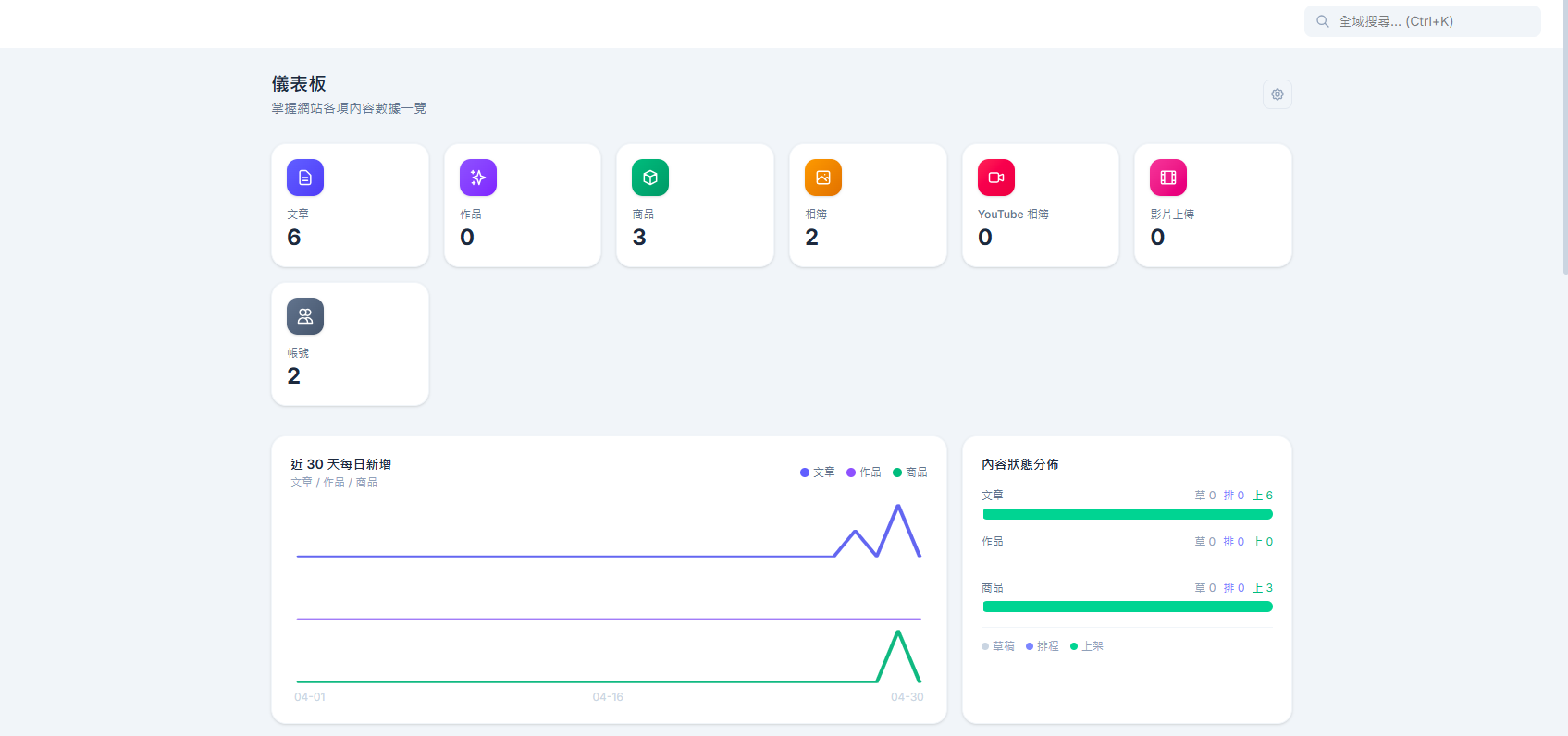
Task: Click the 文章 green status progress bar
Action: [1128, 514]
